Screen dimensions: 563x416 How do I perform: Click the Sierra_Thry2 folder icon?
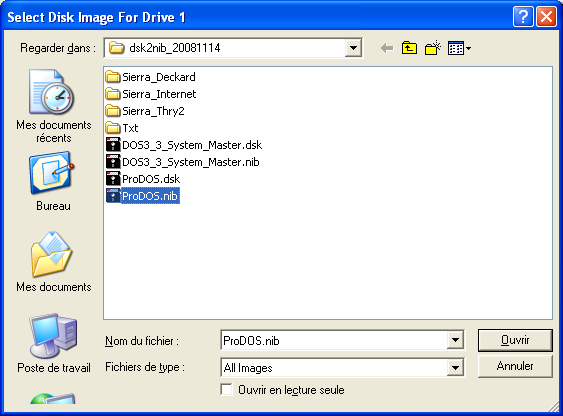click(113, 111)
